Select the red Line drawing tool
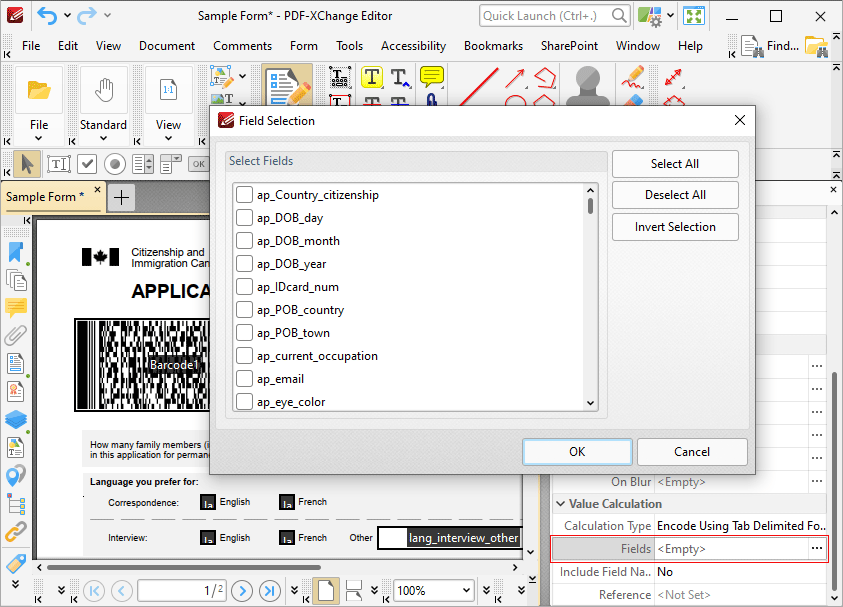 tap(478, 86)
